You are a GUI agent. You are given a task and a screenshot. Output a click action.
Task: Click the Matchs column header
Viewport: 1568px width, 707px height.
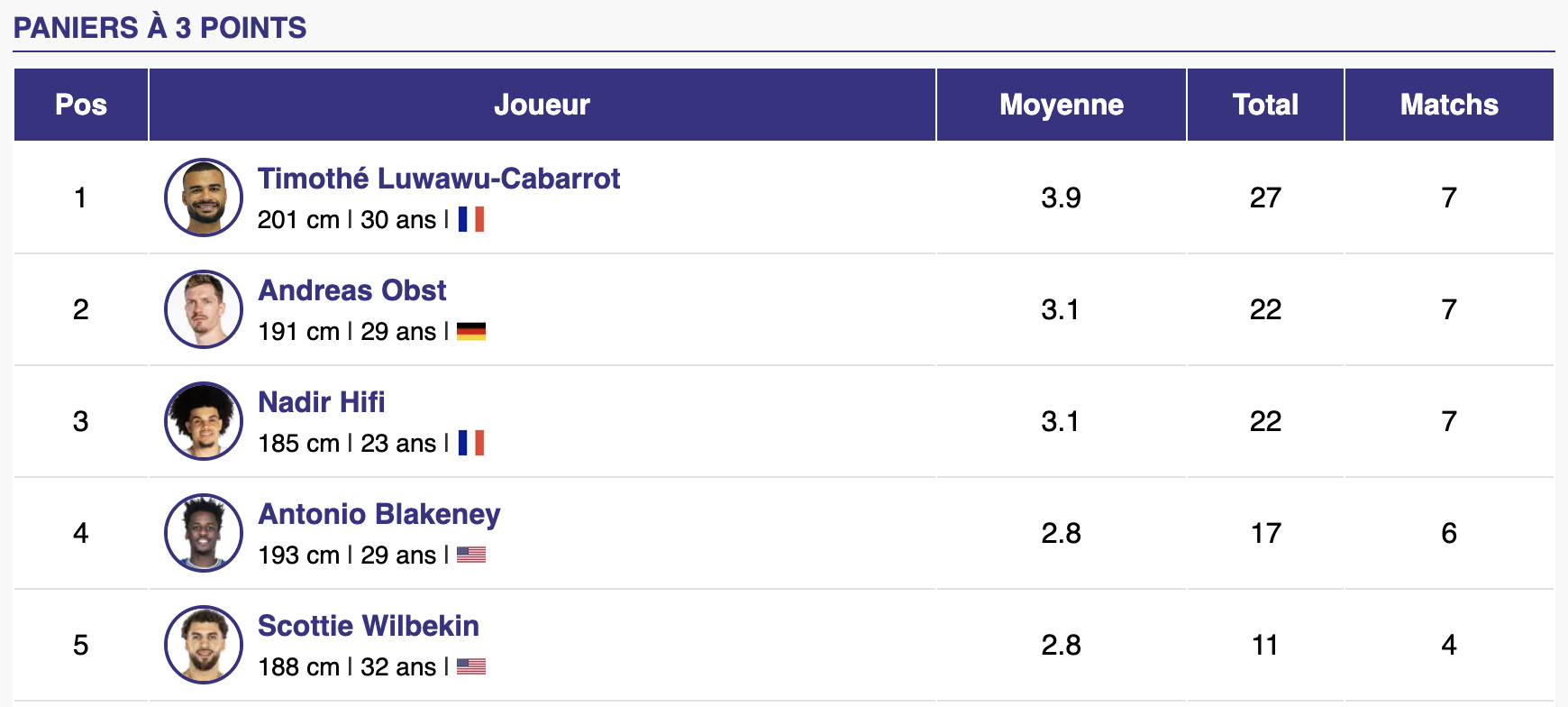1449,105
